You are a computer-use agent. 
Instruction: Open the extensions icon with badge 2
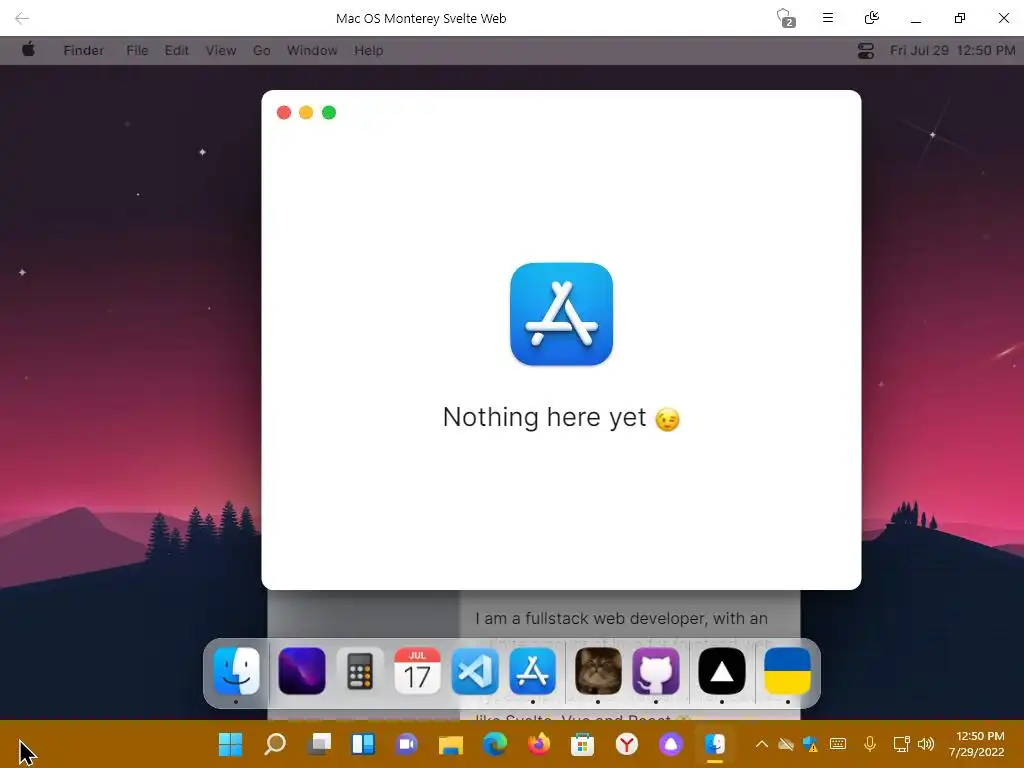[x=785, y=18]
